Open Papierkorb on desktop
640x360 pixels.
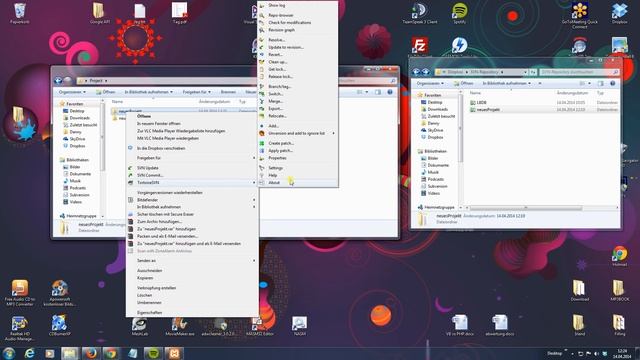pyautogui.click(x=20, y=13)
